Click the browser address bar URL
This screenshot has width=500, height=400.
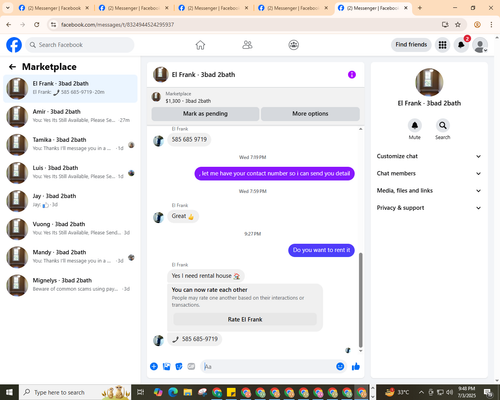[117, 25]
